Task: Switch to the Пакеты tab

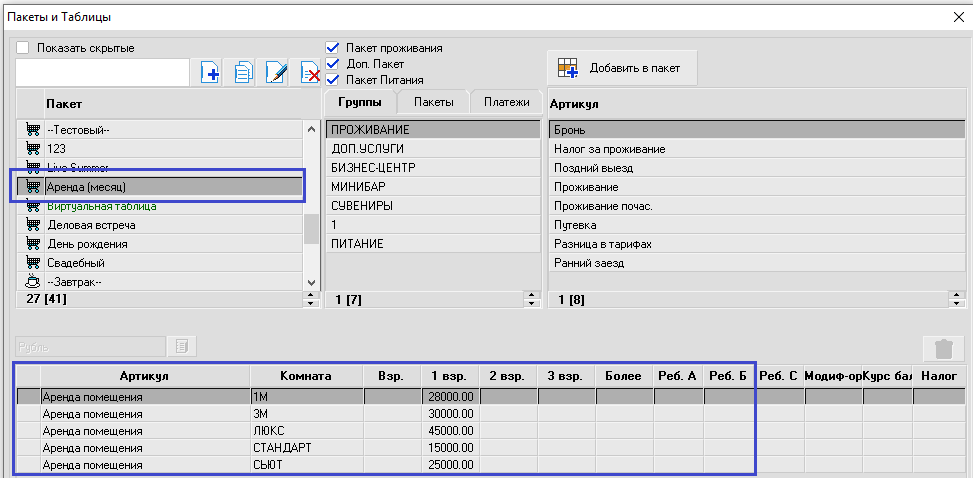Action: click(433, 102)
